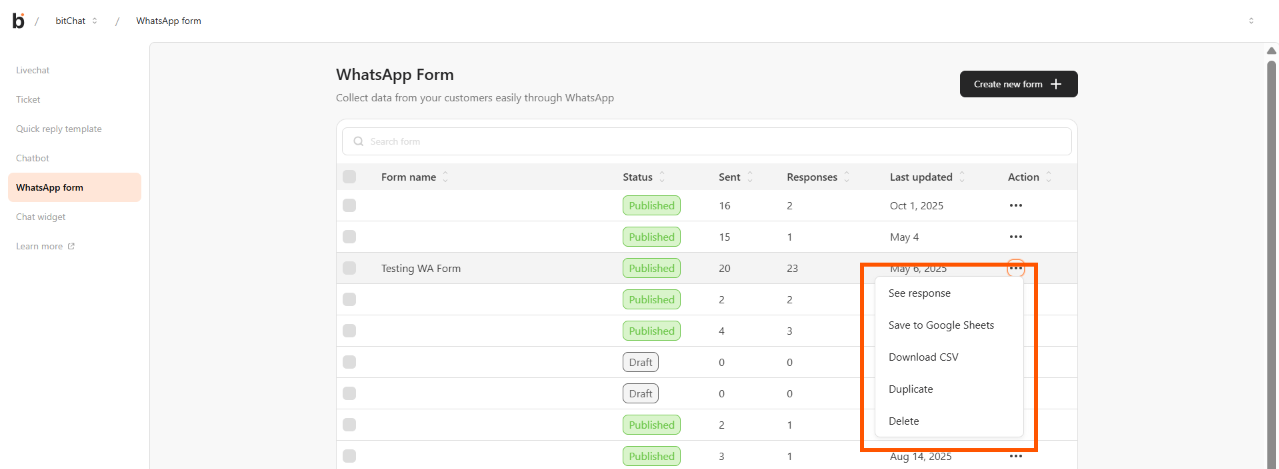
Task: Click the Collect data from your customers subtitle
Action: [x=475, y=98]
